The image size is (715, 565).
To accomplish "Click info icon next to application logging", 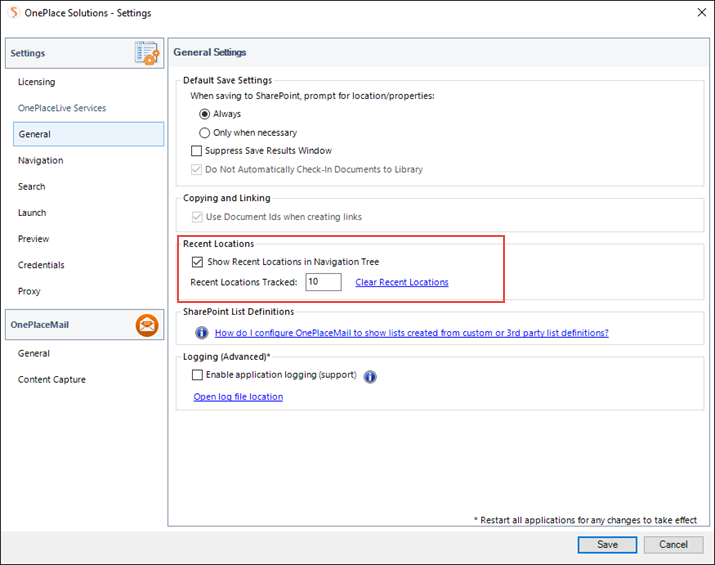I will (x=370, y=377).
